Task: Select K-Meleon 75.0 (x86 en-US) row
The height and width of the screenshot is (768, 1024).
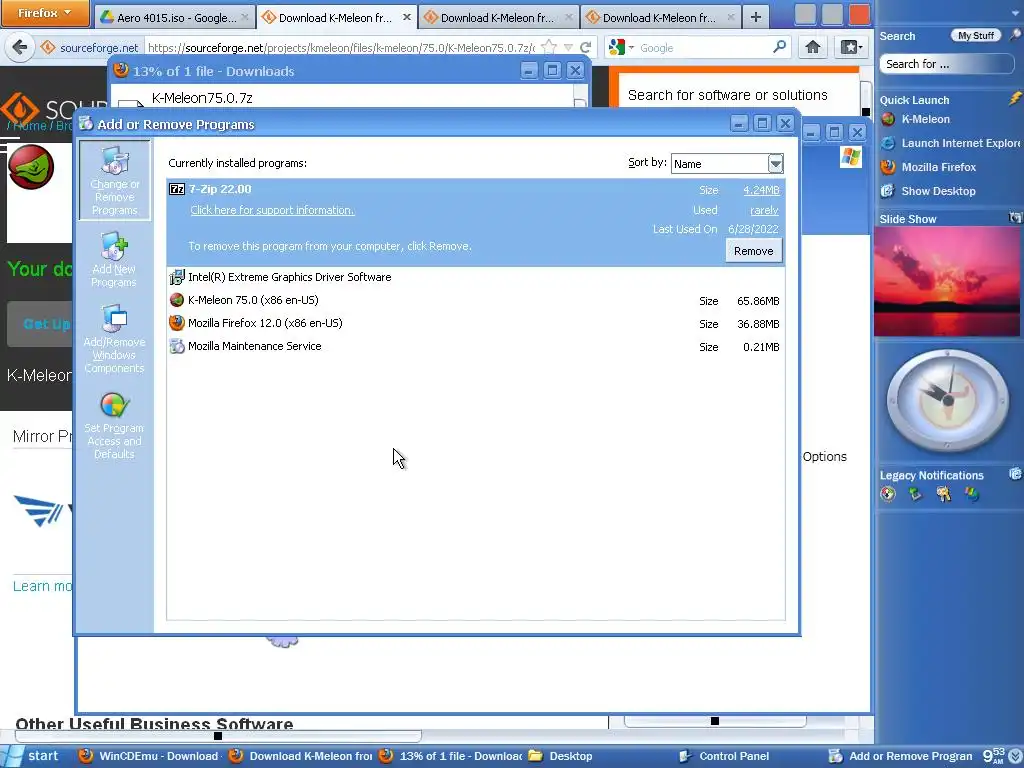Action: 475,300
